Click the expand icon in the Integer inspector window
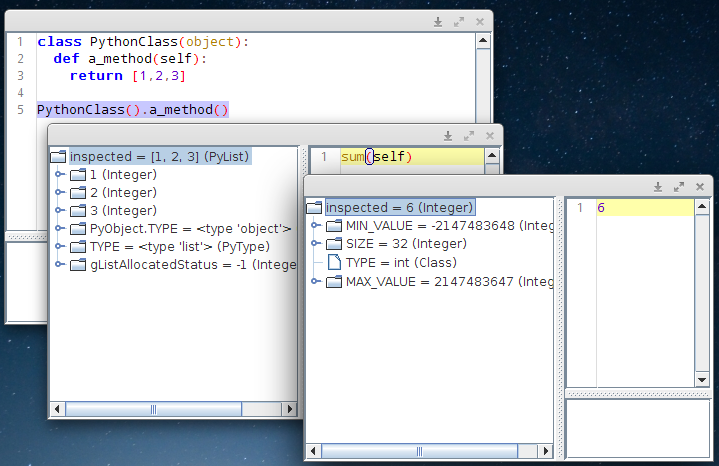Screen dimensions: 719x466 [x=679, y=187]
